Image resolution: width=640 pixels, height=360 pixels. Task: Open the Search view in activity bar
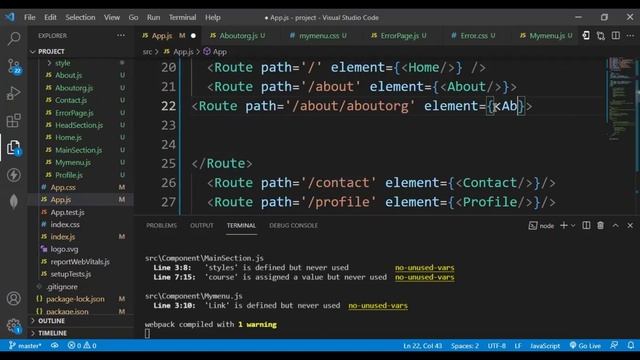(x=13, y=38)
